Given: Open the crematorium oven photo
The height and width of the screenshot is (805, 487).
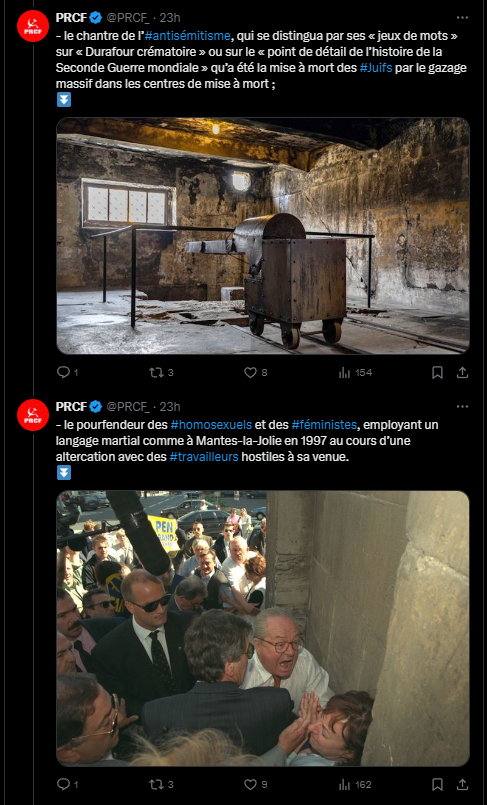Looking at the screenshot, I should (263, 236).
